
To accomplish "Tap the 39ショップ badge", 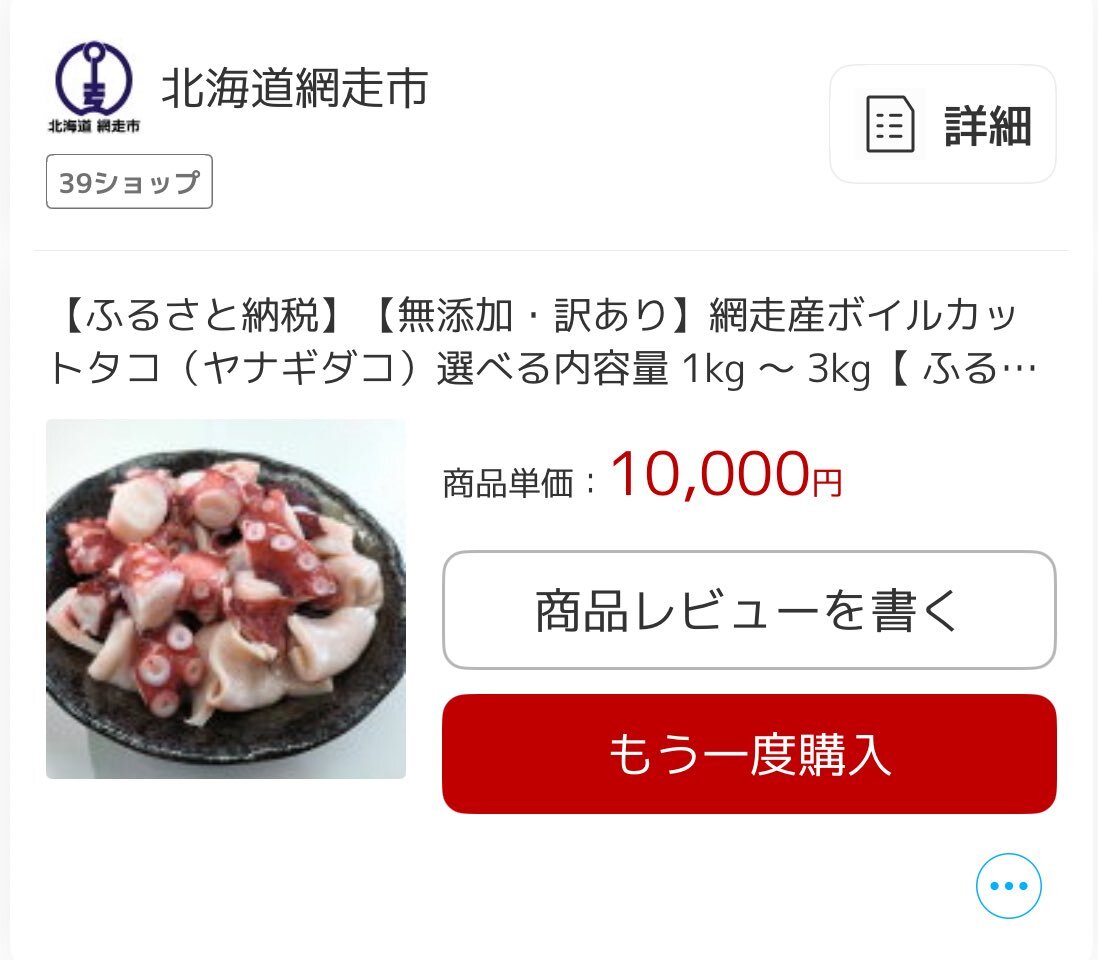I will 129,181.
